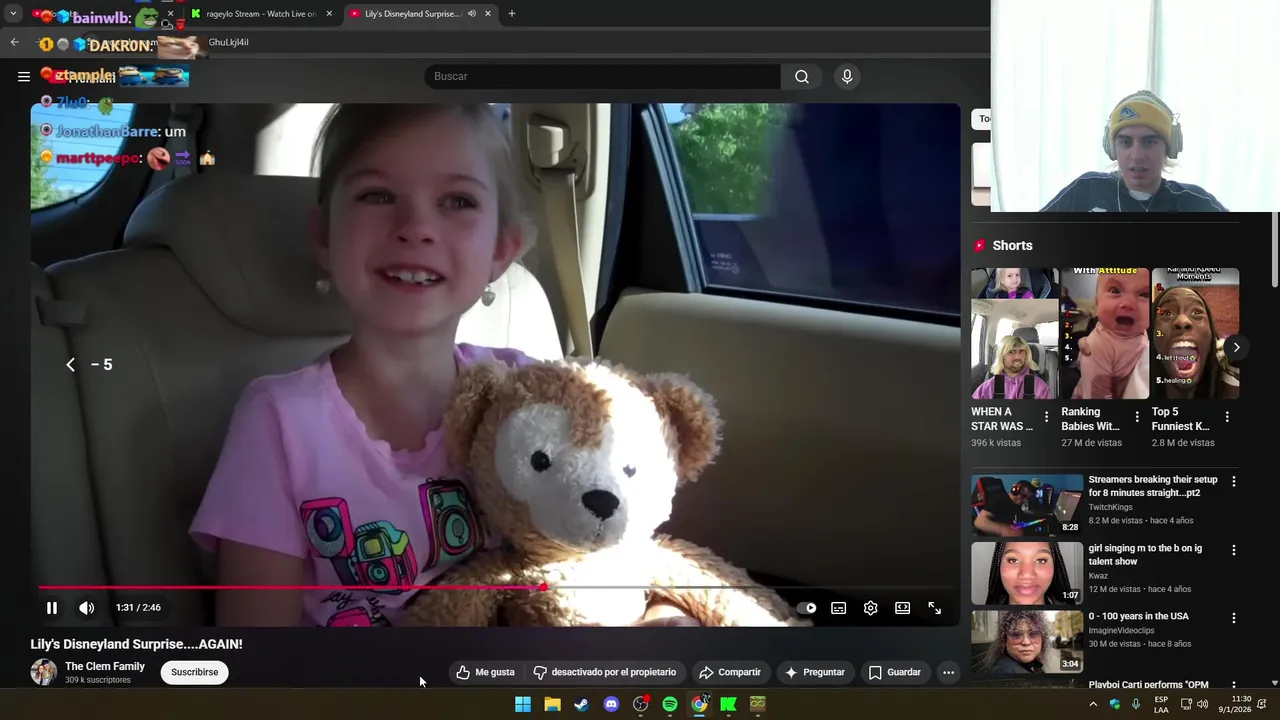The height and width of the screenshot is (720, 1280).
Task: Open options for 0 - 100 years in the USA
Action: coord(1234,618)
